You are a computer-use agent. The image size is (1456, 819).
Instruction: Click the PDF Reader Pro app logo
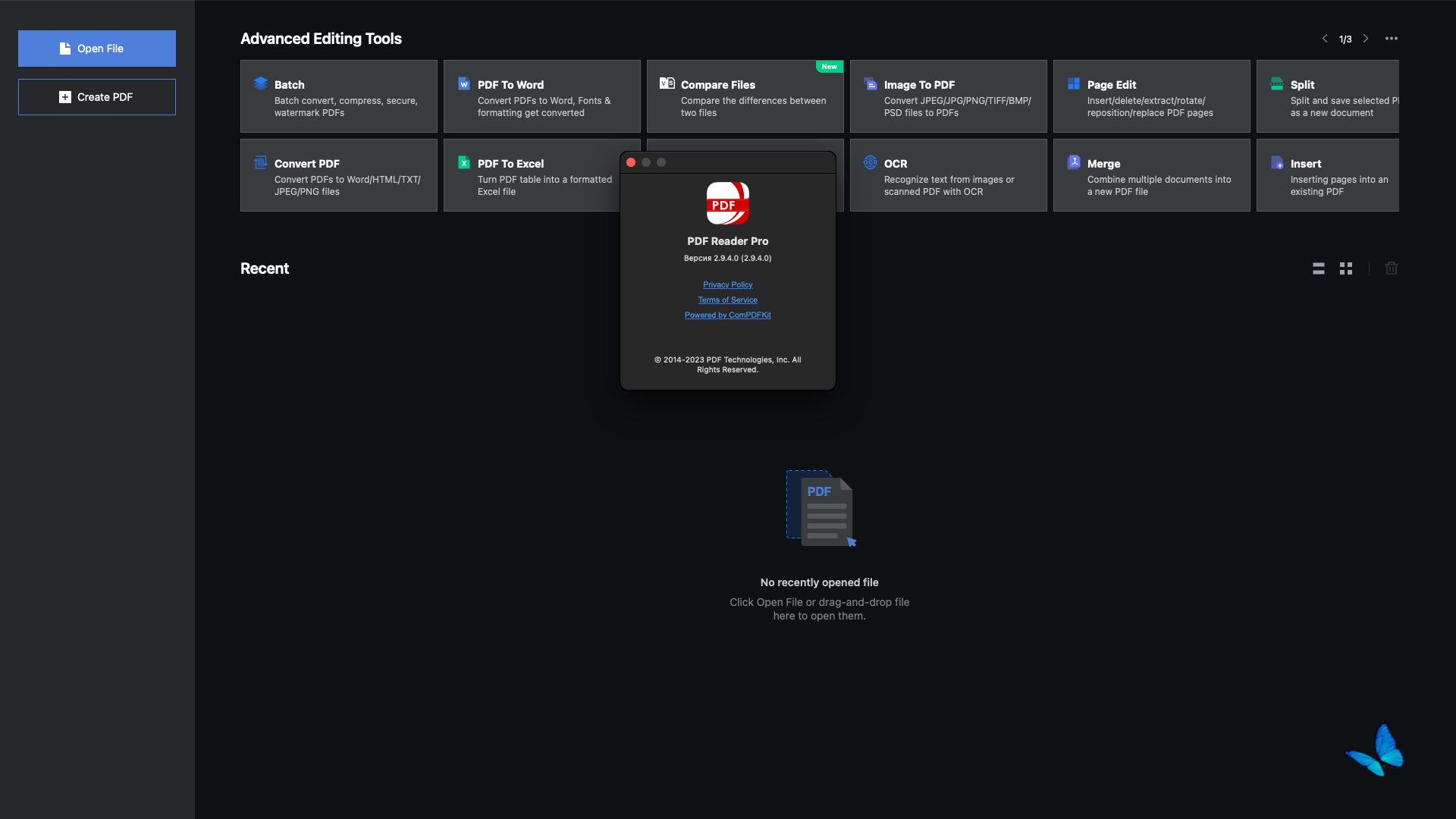point(728,203)
